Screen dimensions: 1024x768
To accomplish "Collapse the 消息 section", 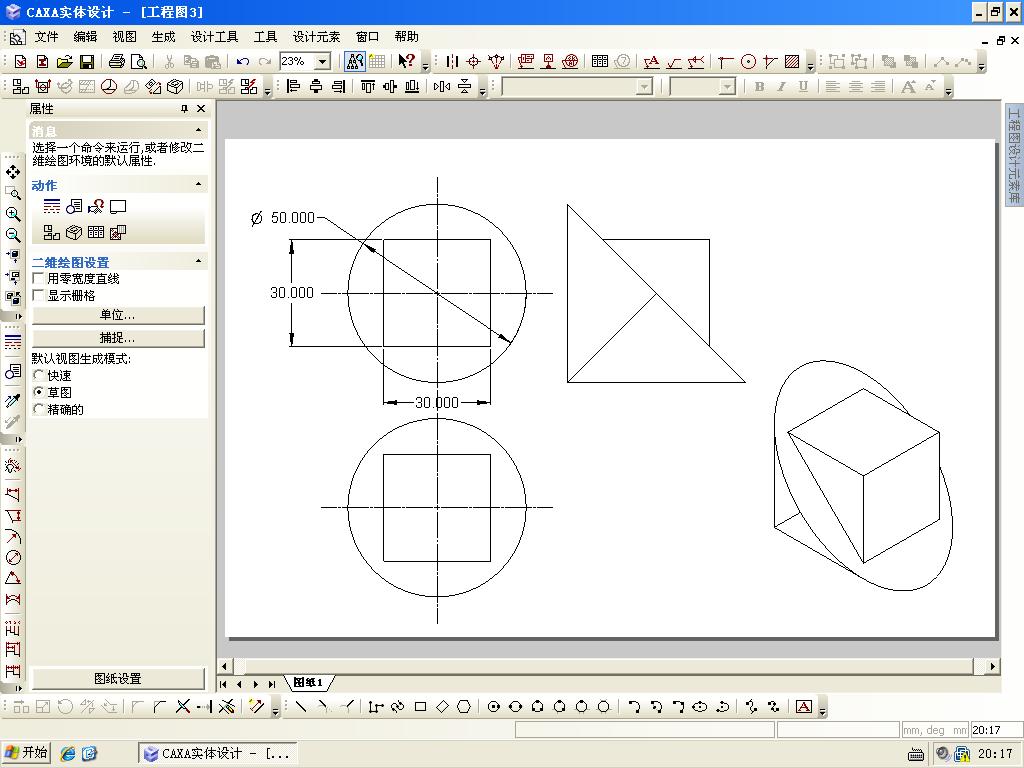I will 199,131.
